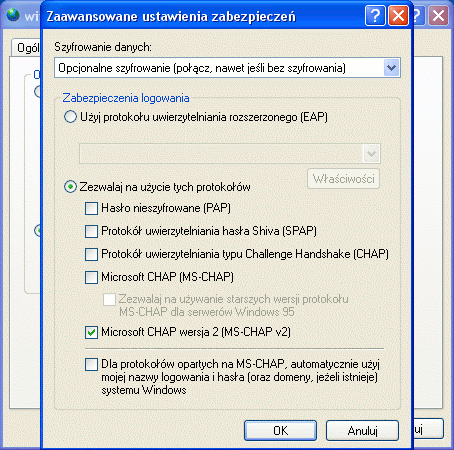Expand the disabled EAP type dropdown

click(x=371, y=154)
